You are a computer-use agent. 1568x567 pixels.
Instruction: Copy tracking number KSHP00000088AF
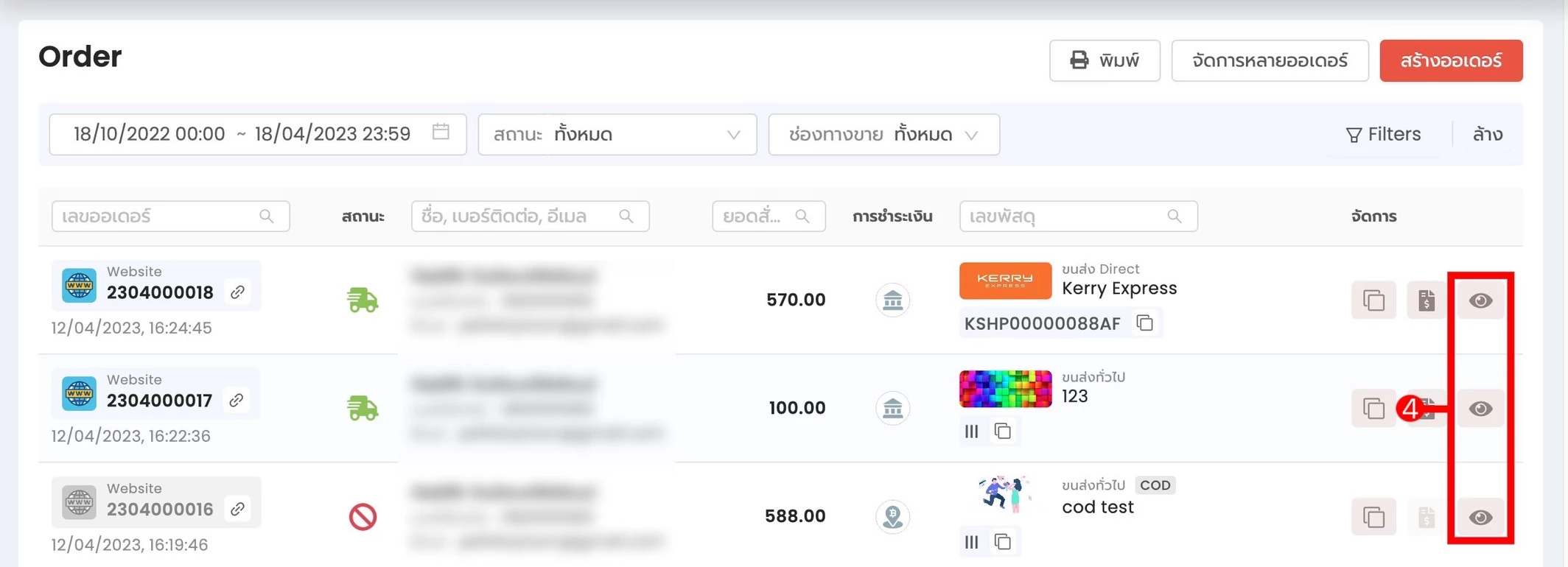[1144, 323]
